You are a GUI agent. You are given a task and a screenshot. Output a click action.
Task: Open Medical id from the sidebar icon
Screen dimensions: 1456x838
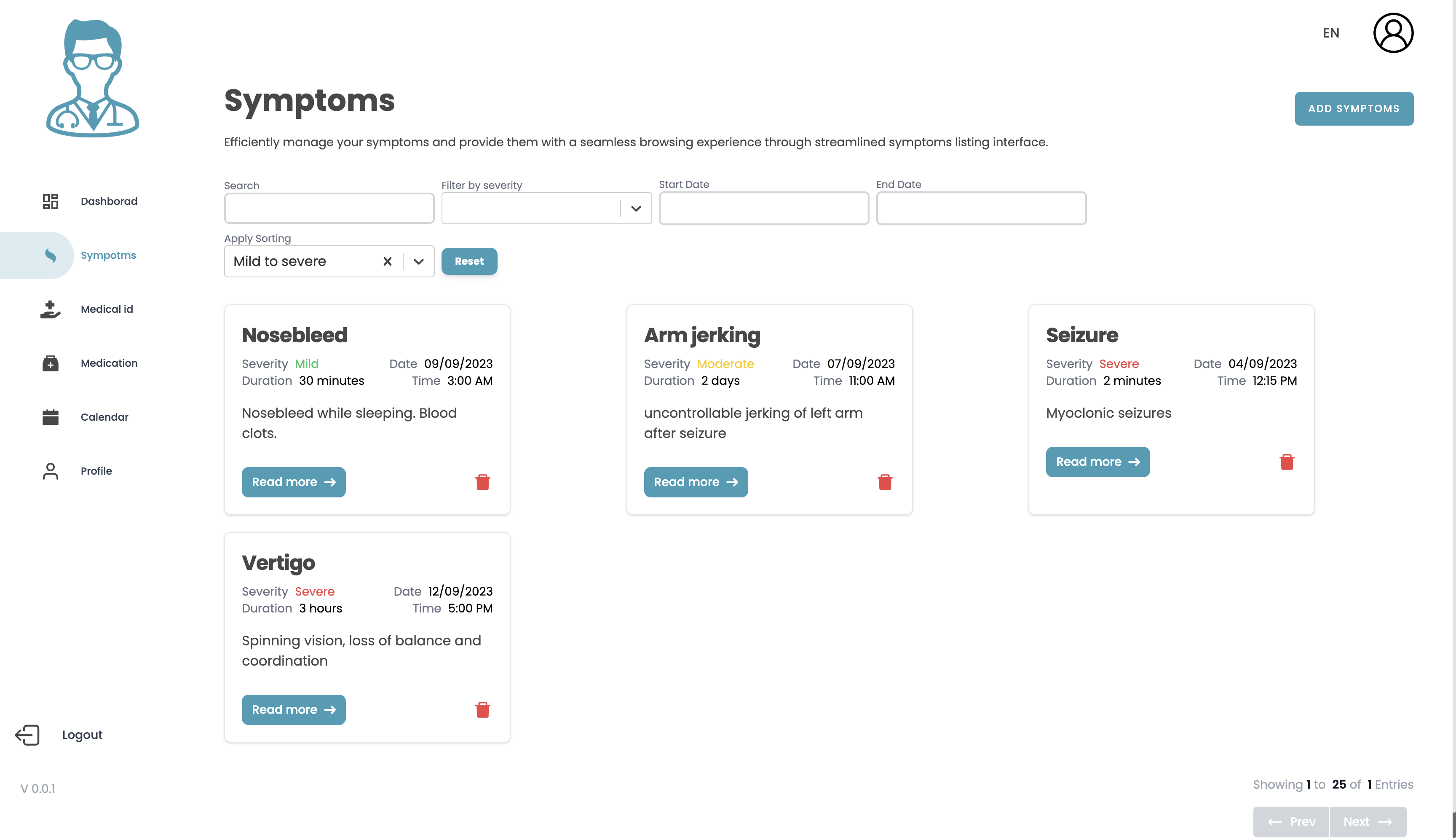coord(50,309)
